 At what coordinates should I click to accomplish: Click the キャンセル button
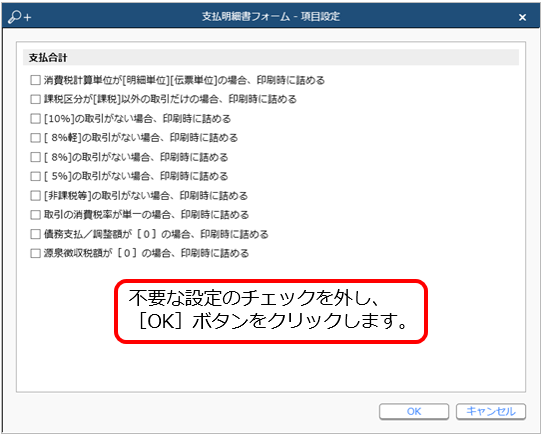point(491,411)
